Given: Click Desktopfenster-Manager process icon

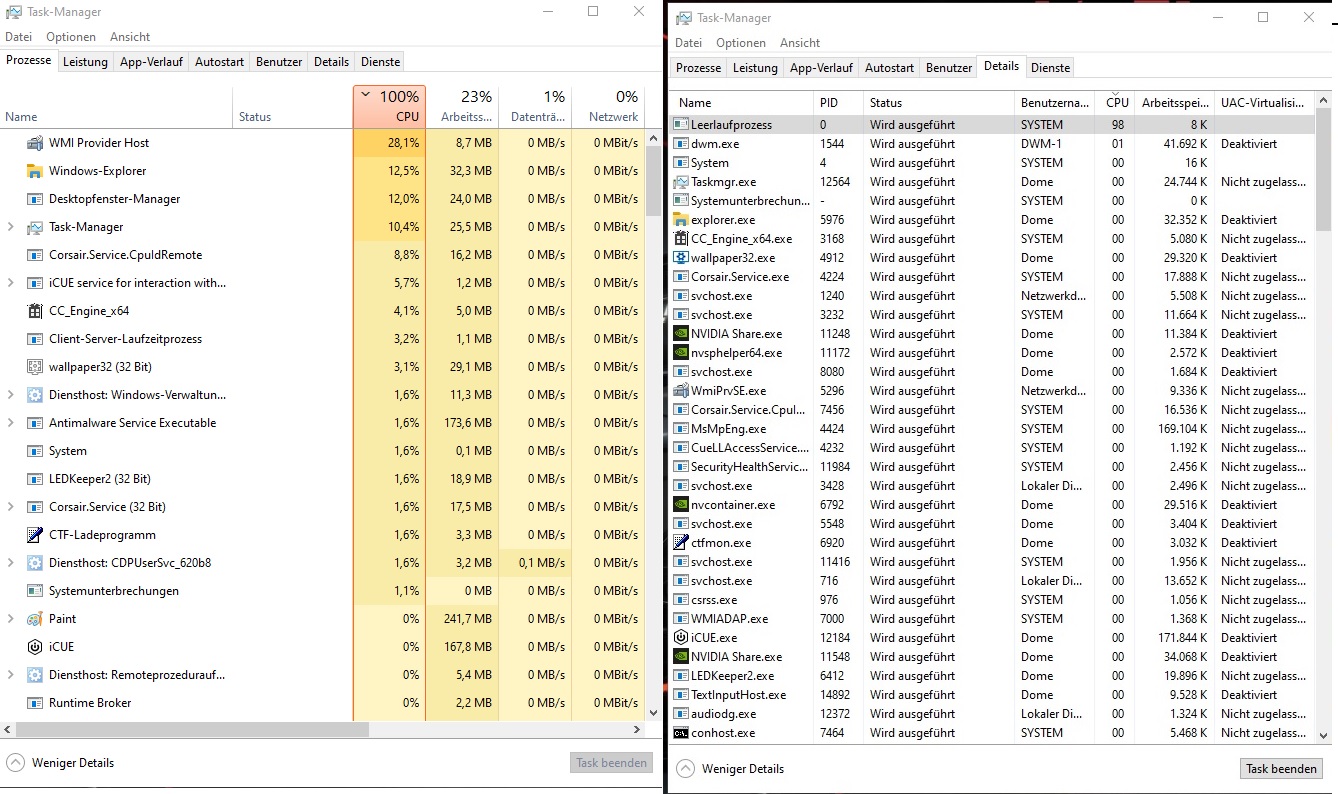Looking at the screenshot, I should [35, 199].
